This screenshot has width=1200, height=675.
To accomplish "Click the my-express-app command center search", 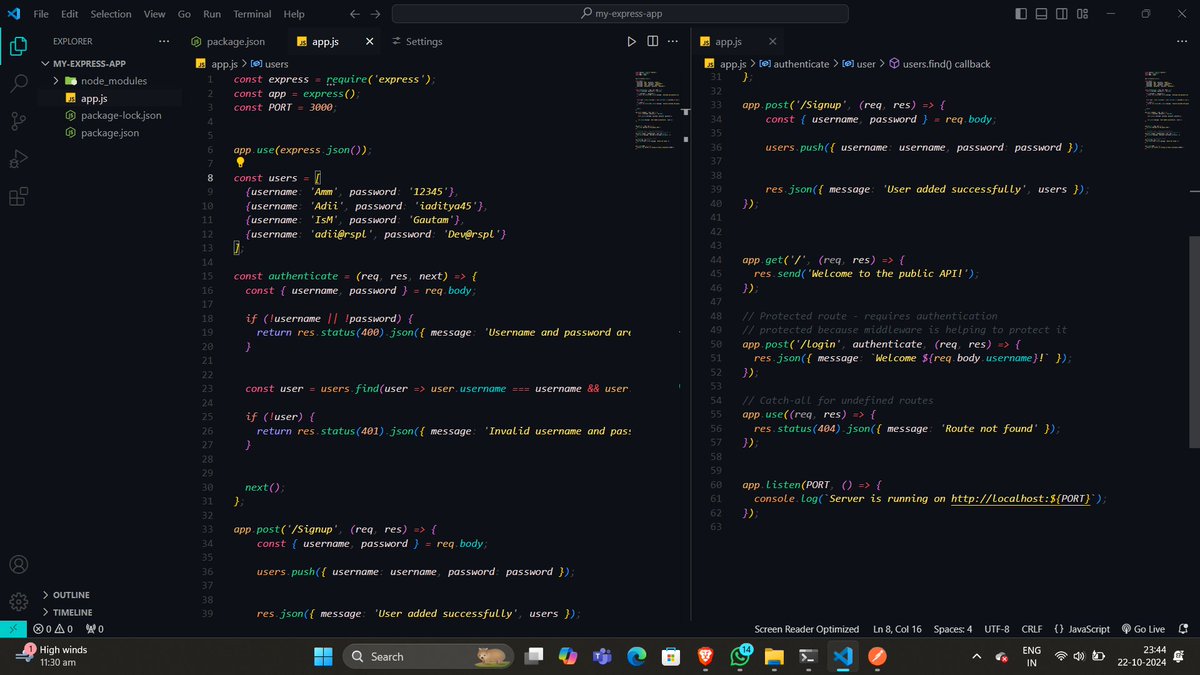I will [x=620, y=14].
